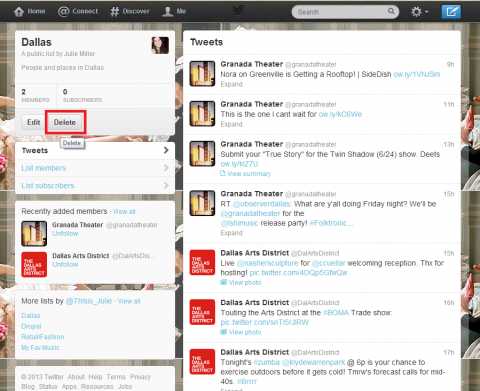This screenshot has height=391, width=480.
Task: Open the ow.ly/1VNJSm link
Action: pyautogui.click(x=417, y=74)
